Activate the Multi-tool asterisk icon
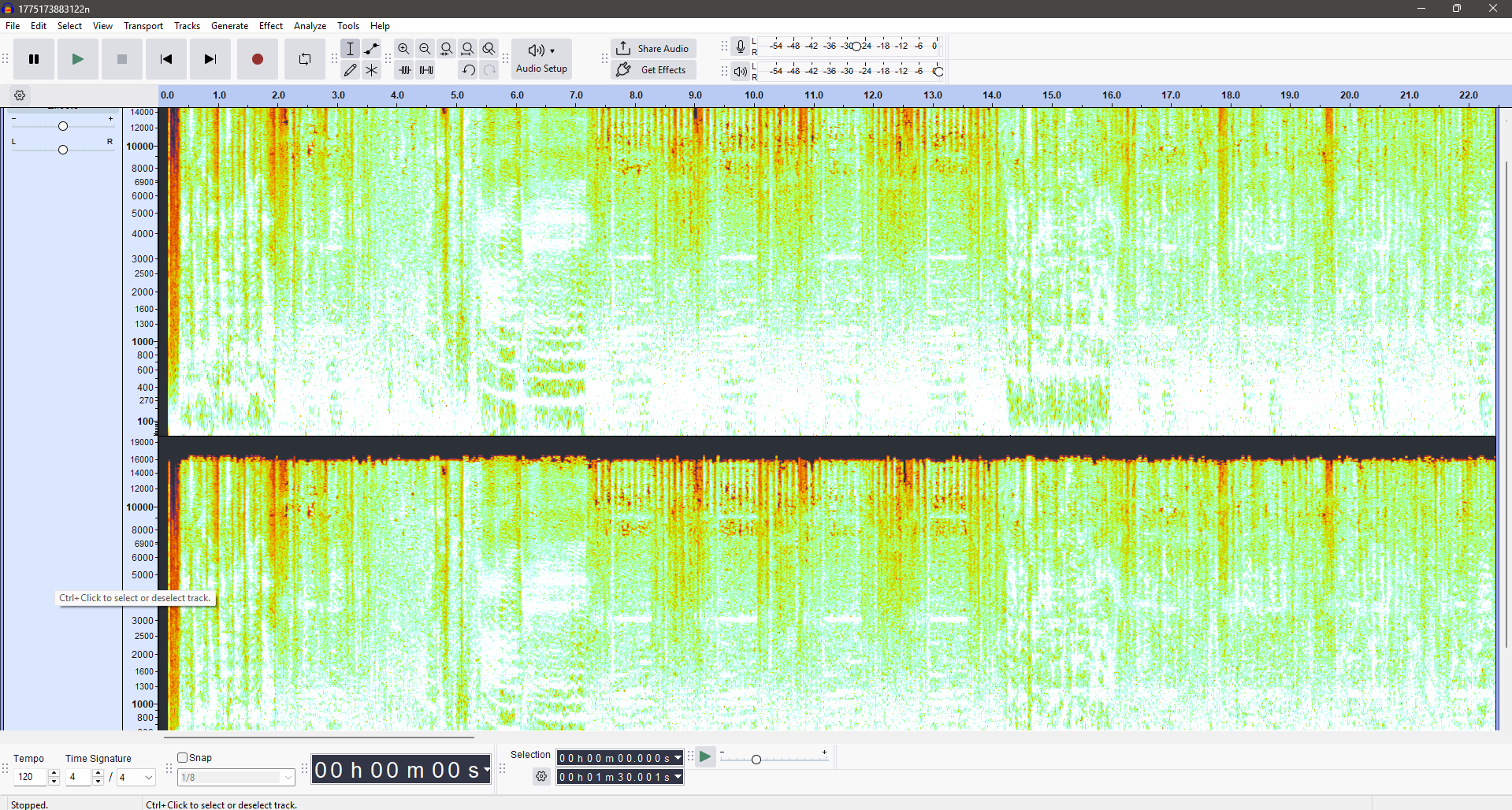The width and height of the screenshot is (1512, 810). coord(372,70)
